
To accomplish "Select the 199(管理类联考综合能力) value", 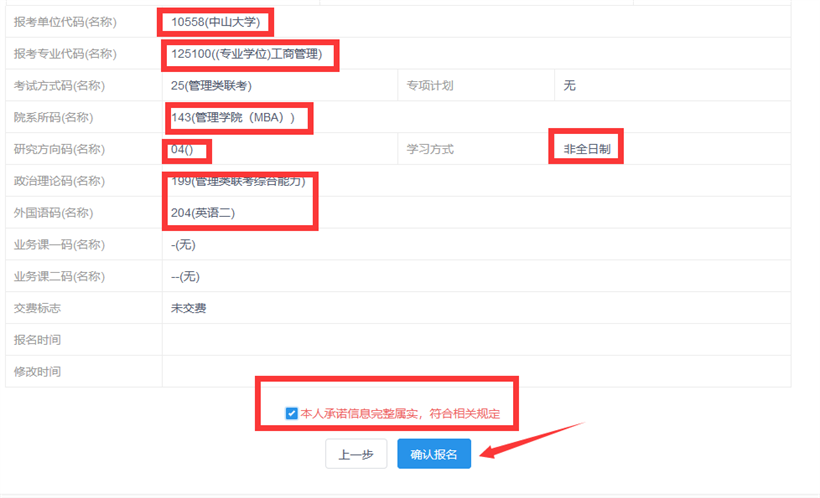I will (x=244, y=181).
